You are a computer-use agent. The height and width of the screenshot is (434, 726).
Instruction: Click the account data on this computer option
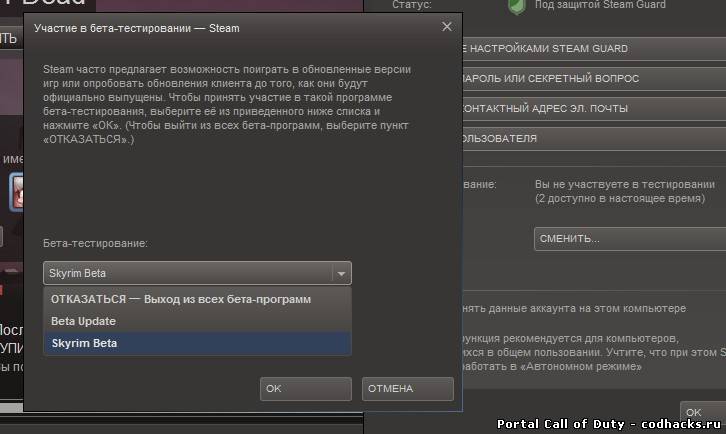coord(574,308)
